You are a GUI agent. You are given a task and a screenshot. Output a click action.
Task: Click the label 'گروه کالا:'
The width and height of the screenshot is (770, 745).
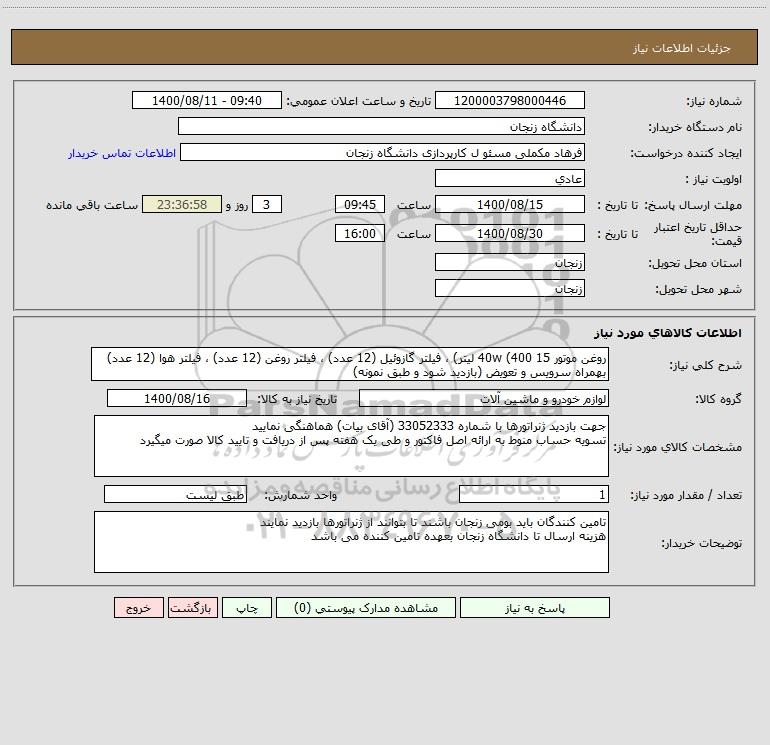(x=718, y=399)
